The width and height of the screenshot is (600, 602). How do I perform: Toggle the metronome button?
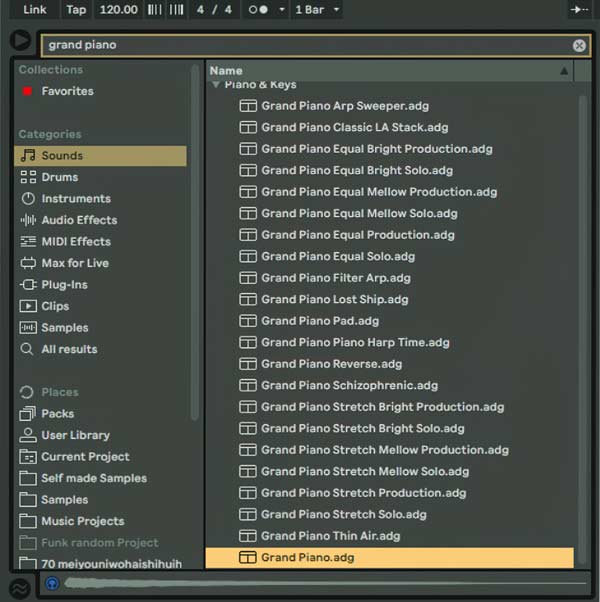(x=258, y=9)
